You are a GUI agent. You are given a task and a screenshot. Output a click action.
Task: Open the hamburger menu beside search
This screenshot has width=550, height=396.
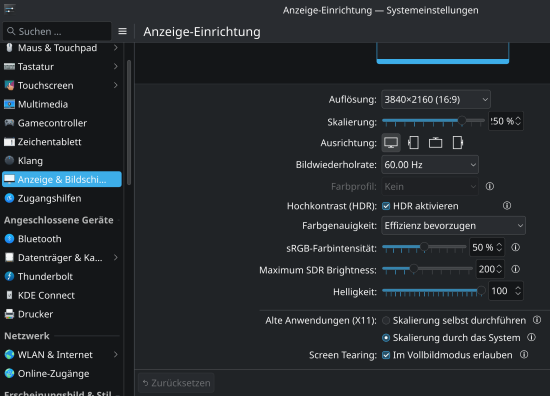pyautogui.click(x=122, y=31)
